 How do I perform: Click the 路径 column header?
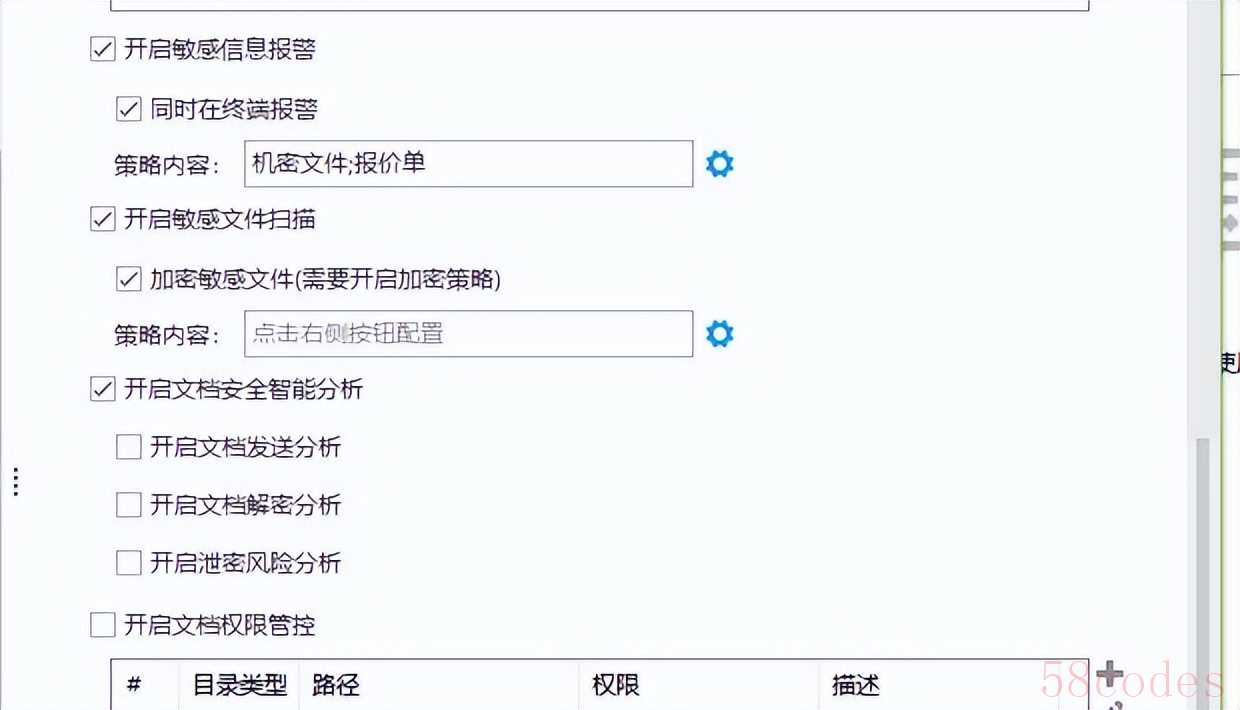(x=336, y=685)
